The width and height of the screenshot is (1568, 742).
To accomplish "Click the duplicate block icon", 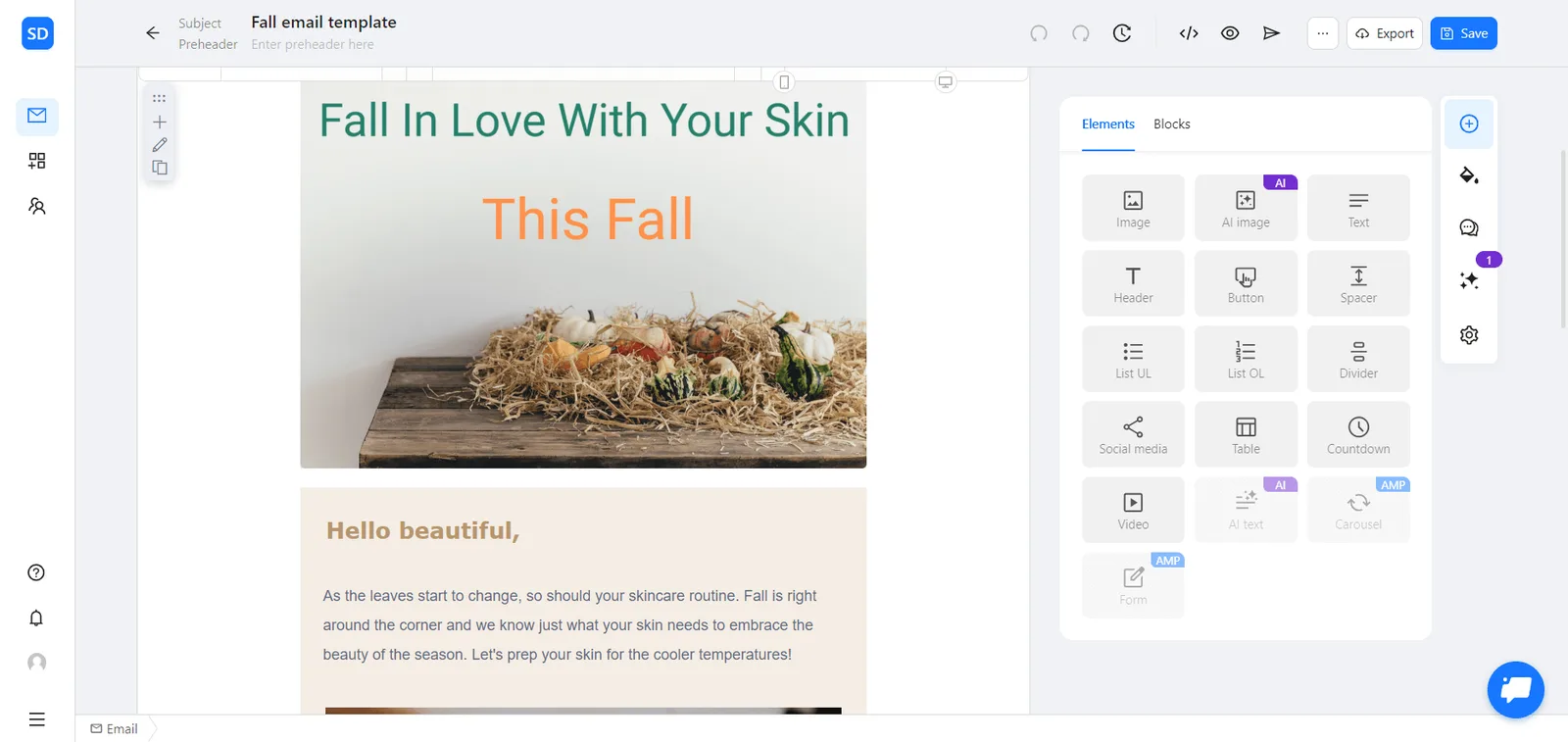I will point(160,168).
